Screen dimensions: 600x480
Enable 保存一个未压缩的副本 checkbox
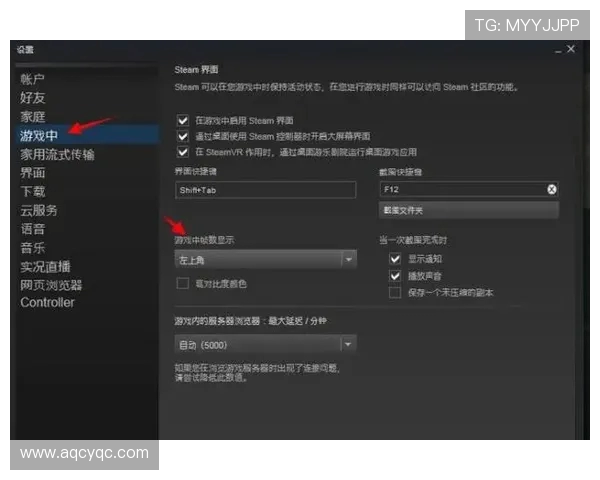click(x=395, y=293)
